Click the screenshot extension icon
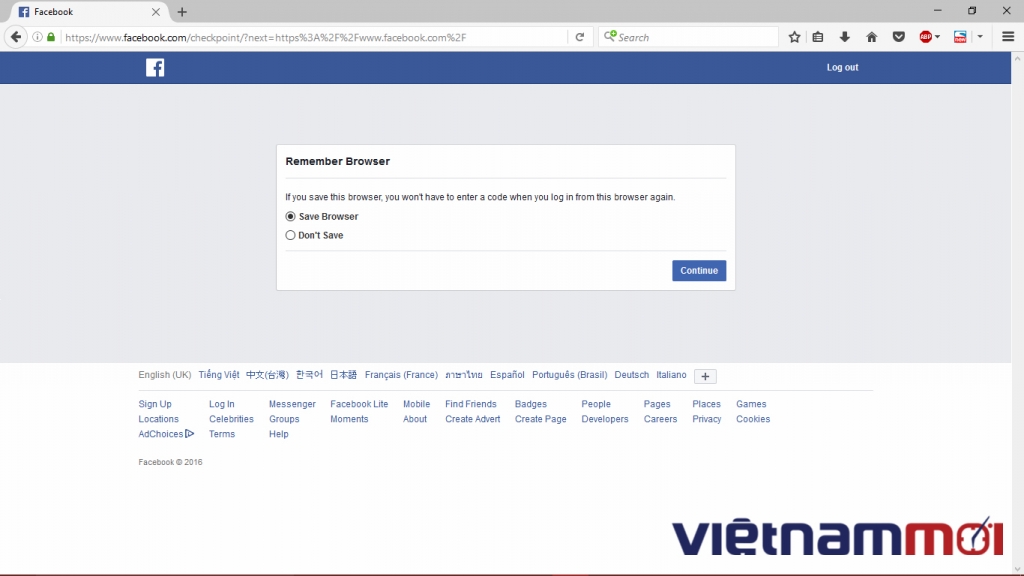Viewport: 1024px width, 576px height. pos(960,37)
